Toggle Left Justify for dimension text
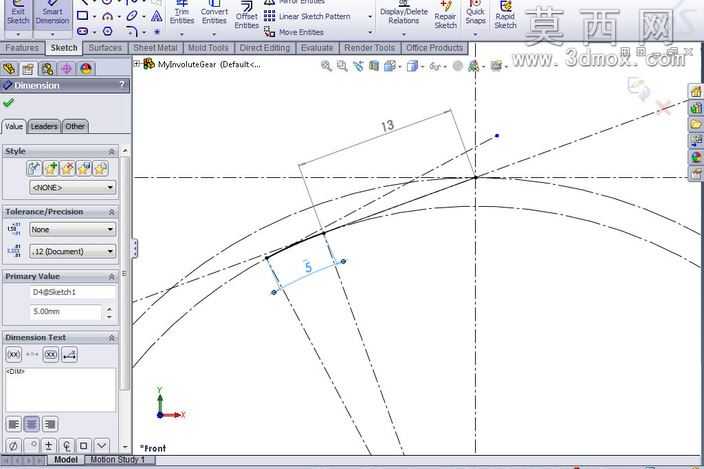Viewport: 704px width, 469px height. tap(14, 424)
